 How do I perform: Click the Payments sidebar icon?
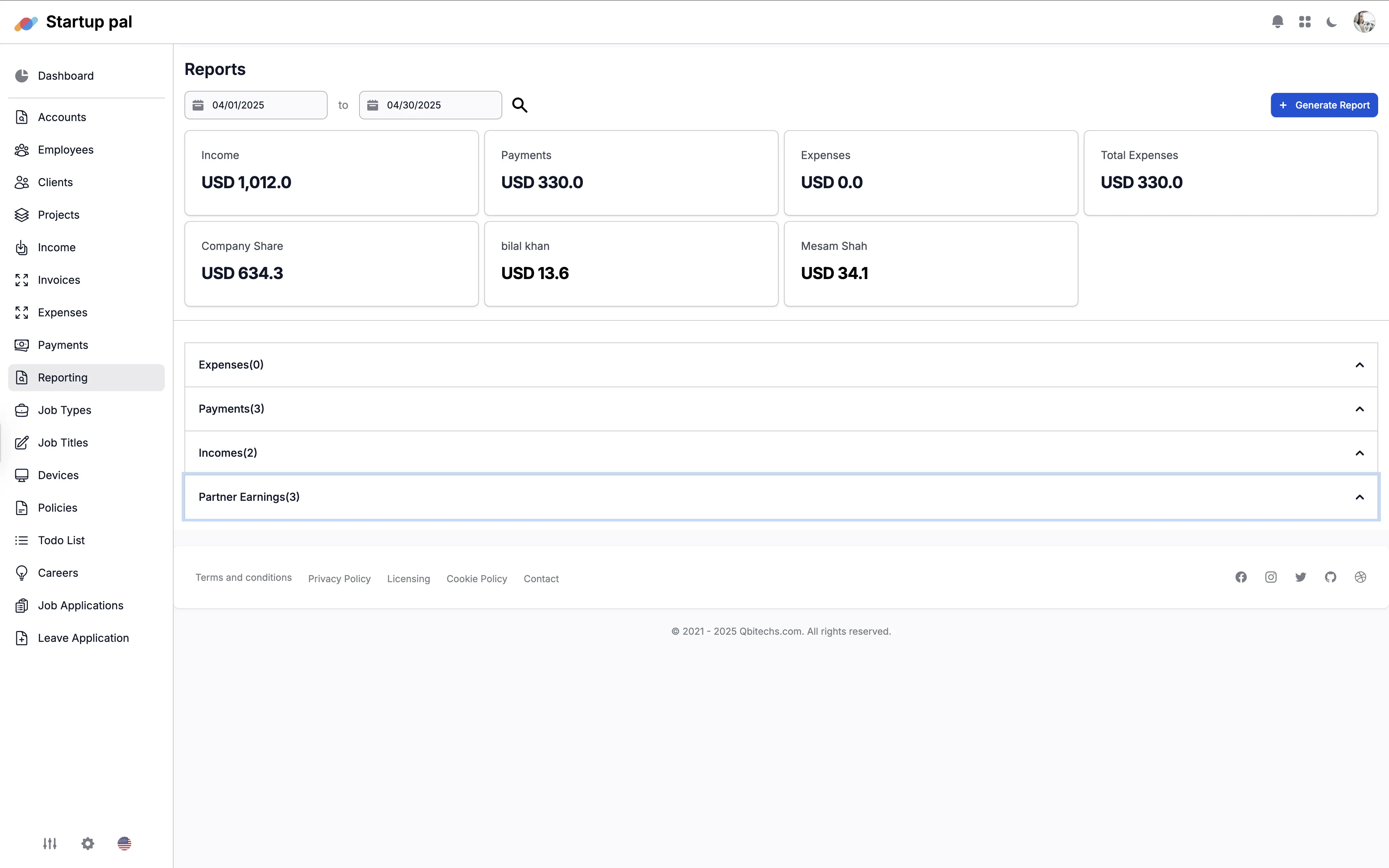(x=22, y=345)
